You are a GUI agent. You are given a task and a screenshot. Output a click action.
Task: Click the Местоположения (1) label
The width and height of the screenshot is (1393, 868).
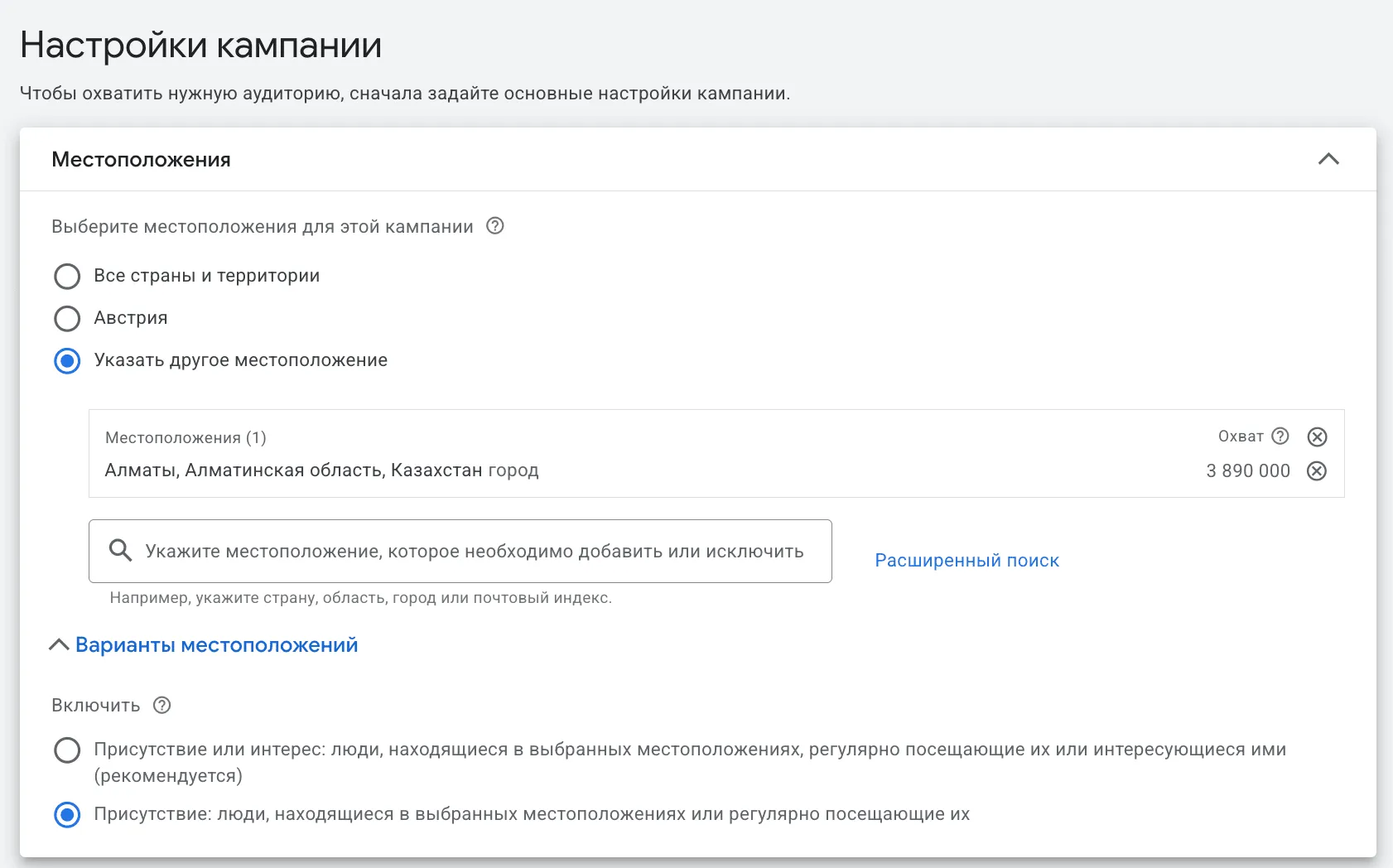[186, 437]
